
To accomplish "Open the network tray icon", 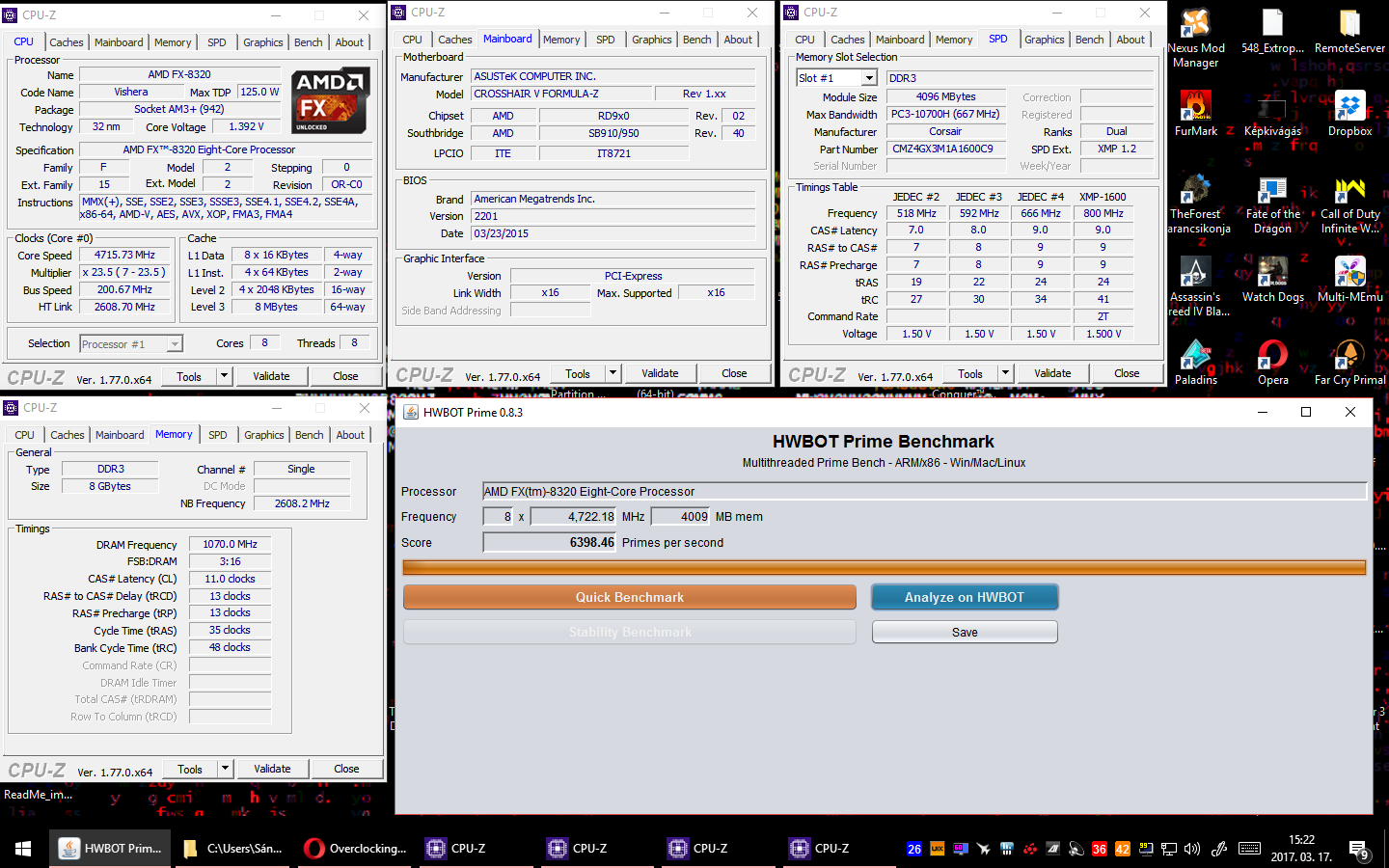I will 1169,849.
